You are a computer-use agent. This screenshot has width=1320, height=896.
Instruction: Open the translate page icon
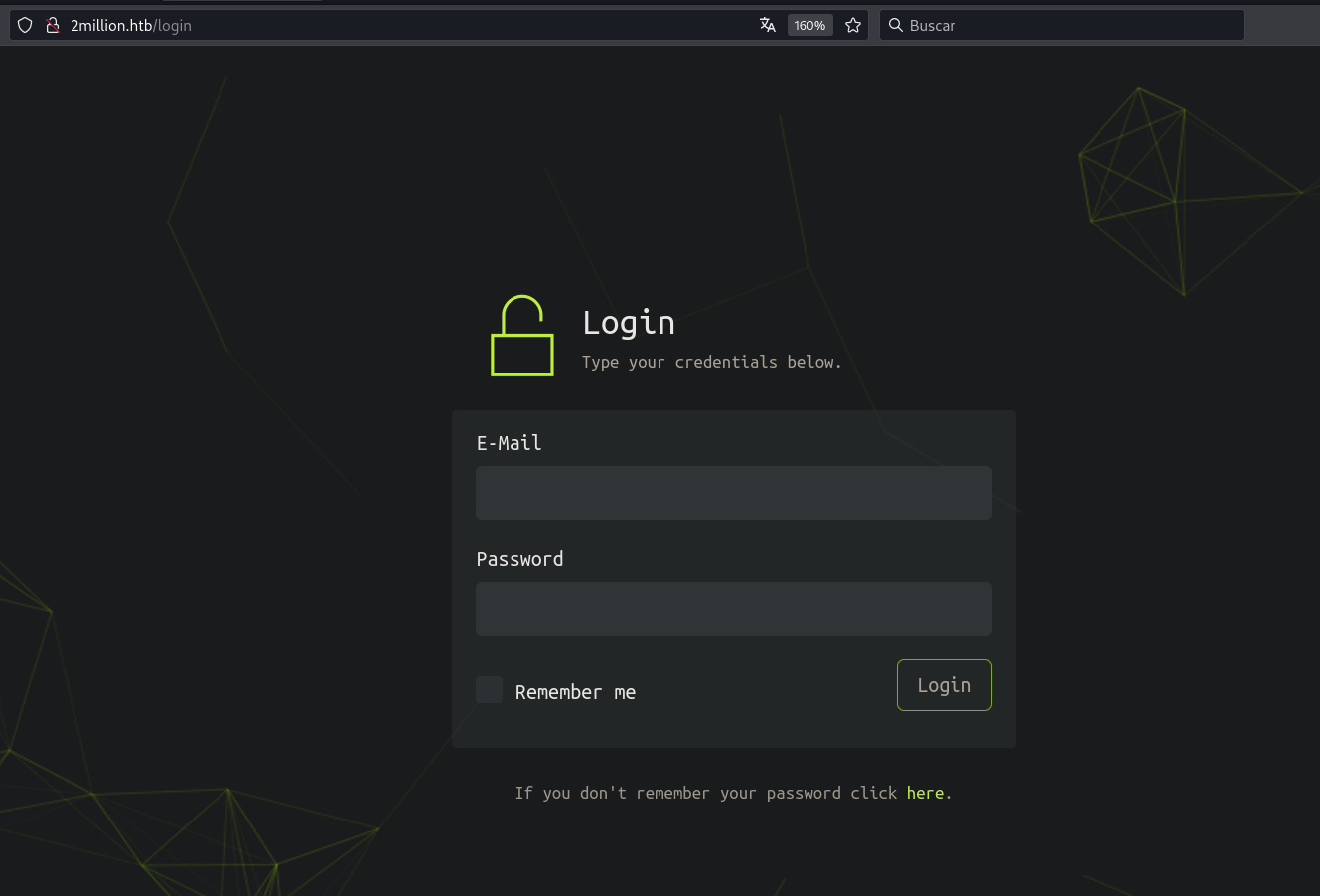click(767, 25)
